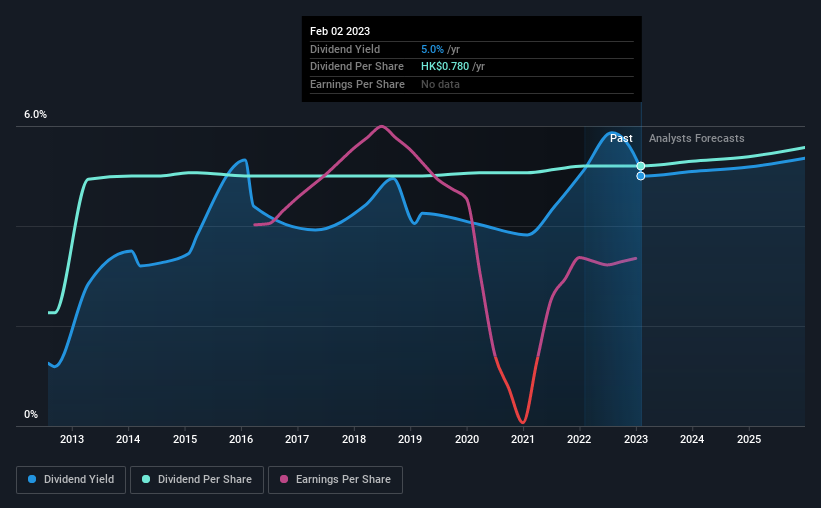Toggle the Dividend Per Share legend button
Screen dimensions: 821x508
click(x=197, y=480)
